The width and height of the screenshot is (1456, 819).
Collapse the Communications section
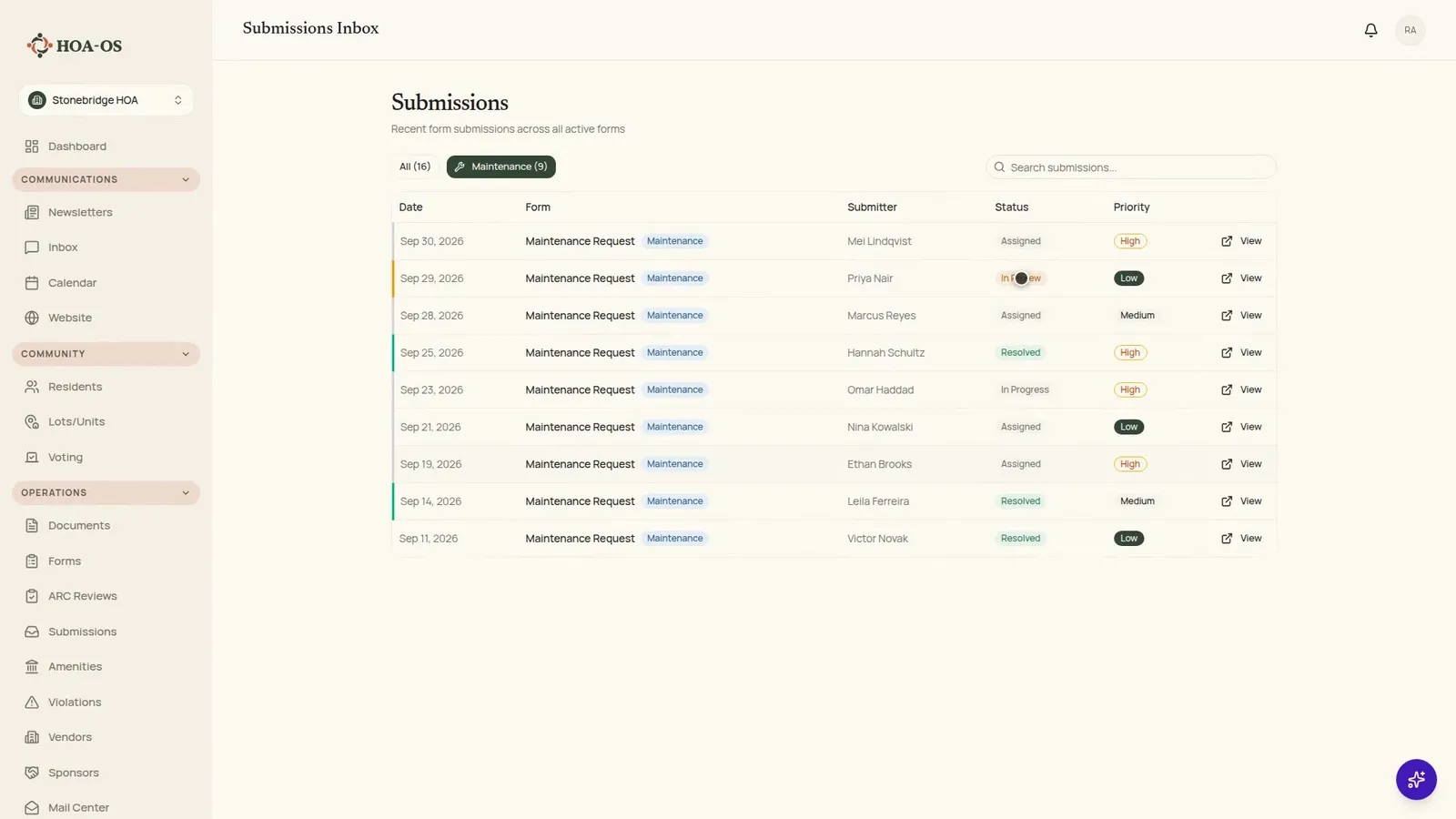(106, 179)
